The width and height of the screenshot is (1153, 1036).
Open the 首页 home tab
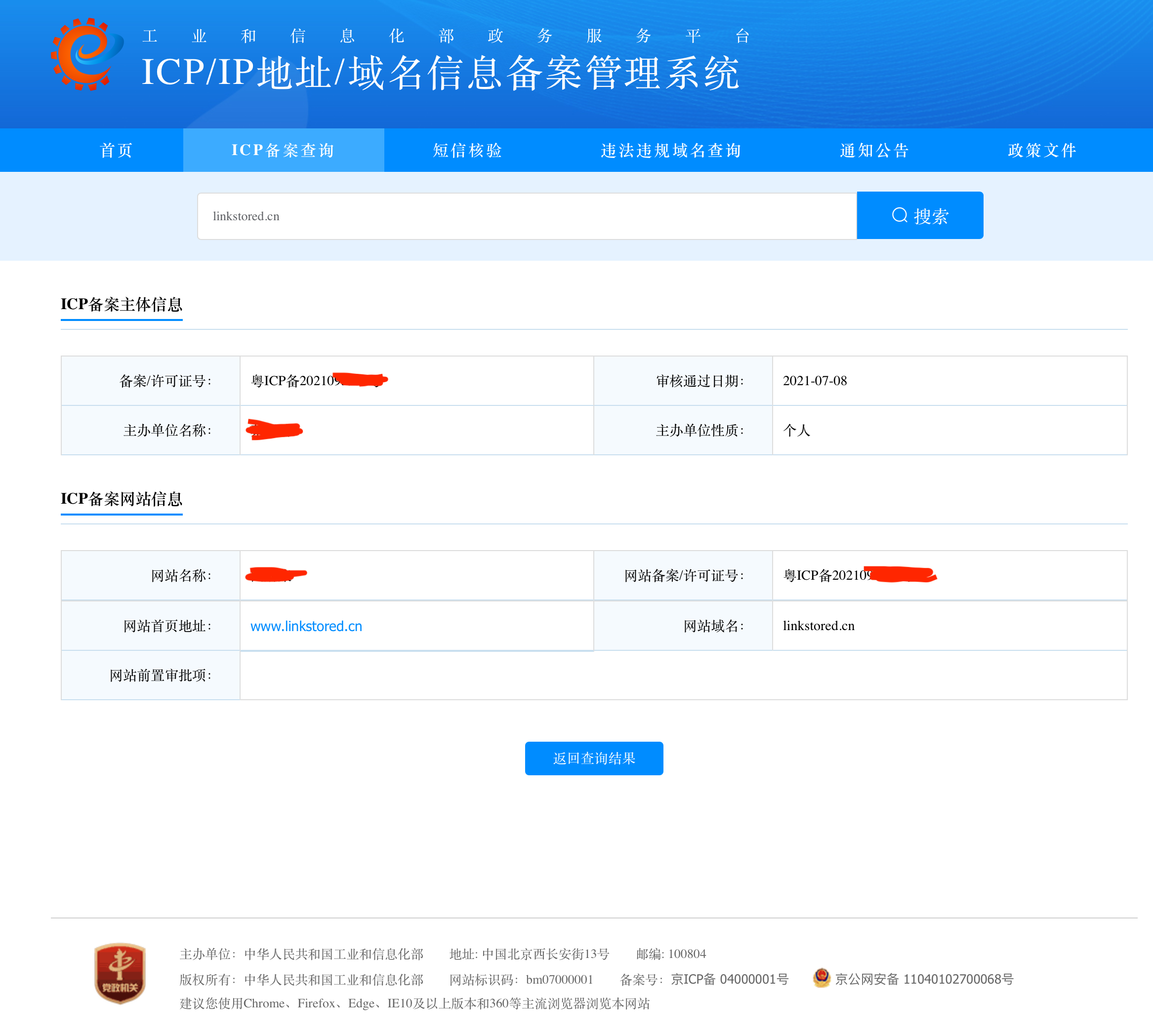116,150
